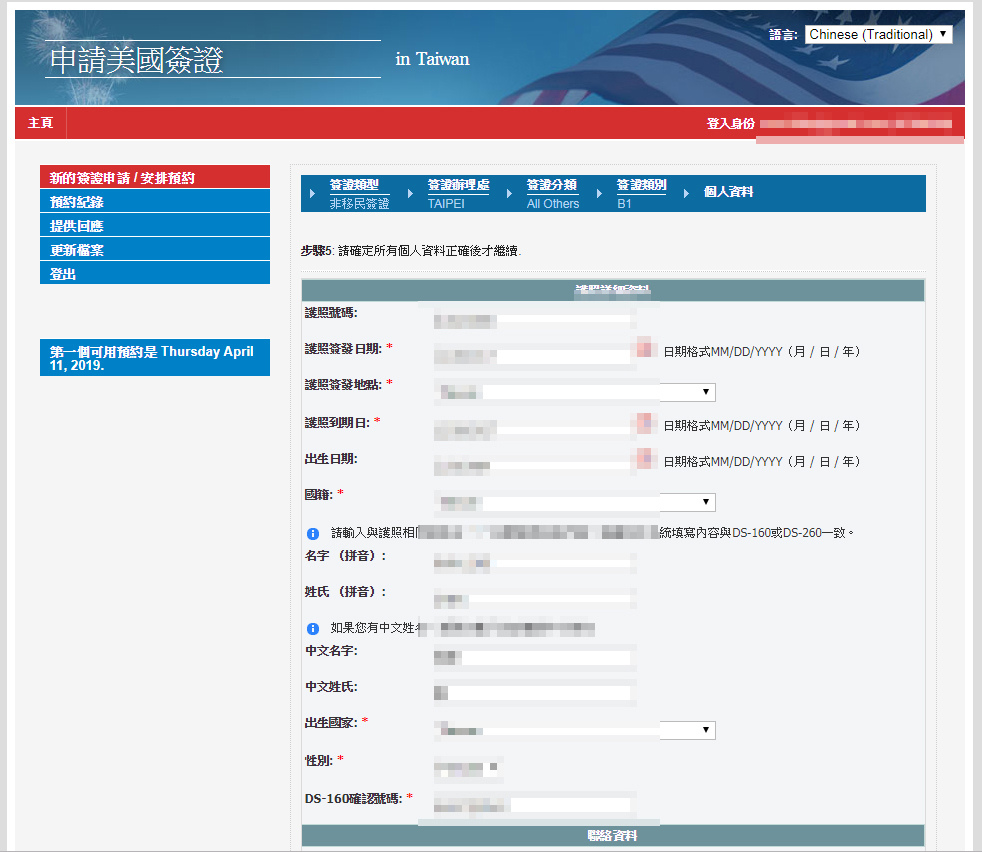
Task: Click the first available appointment notice Thursday April 11, 2019
Action: [x=155, y=358]
